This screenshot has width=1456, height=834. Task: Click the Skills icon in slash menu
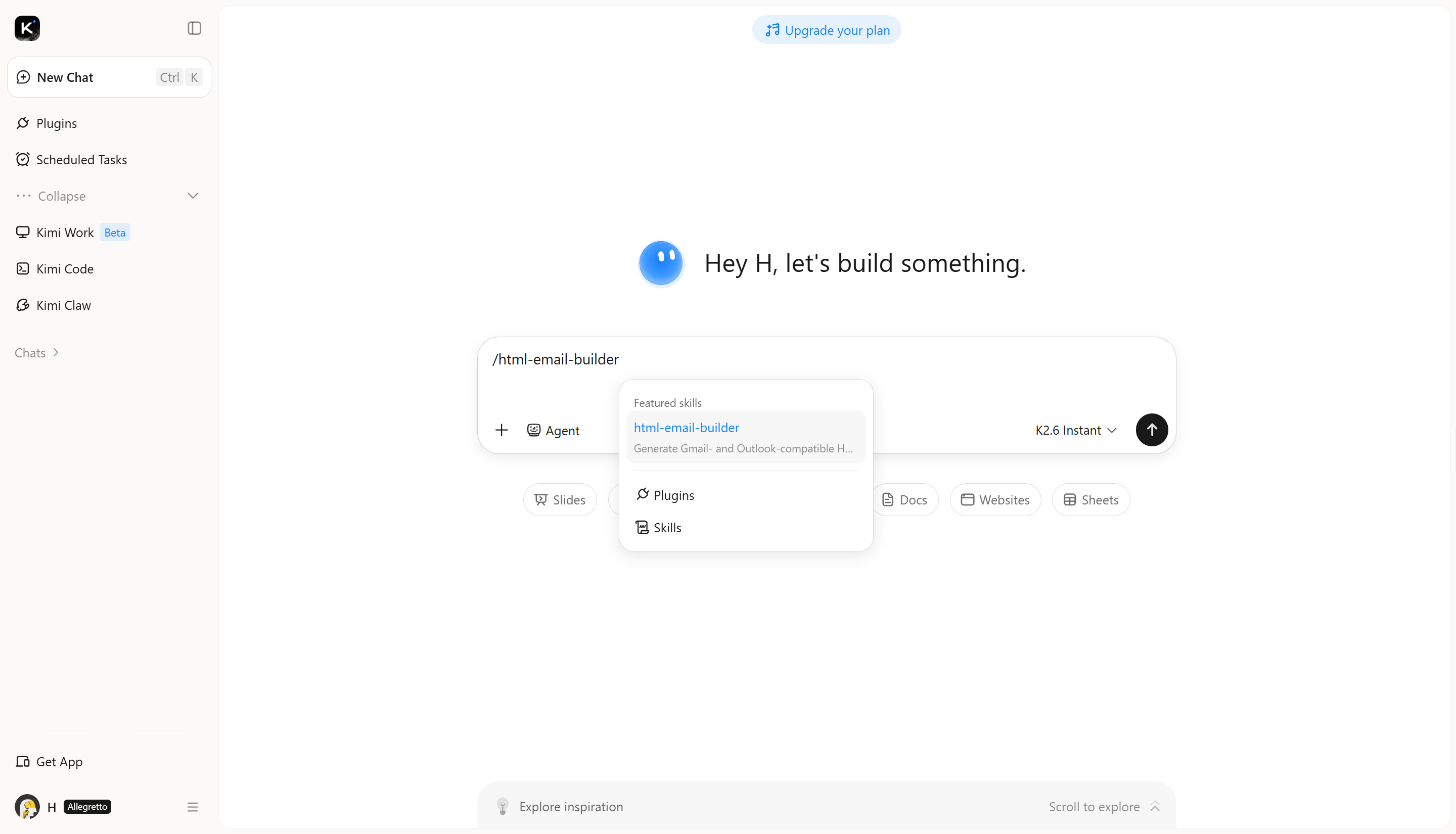(x=642, y=528)
